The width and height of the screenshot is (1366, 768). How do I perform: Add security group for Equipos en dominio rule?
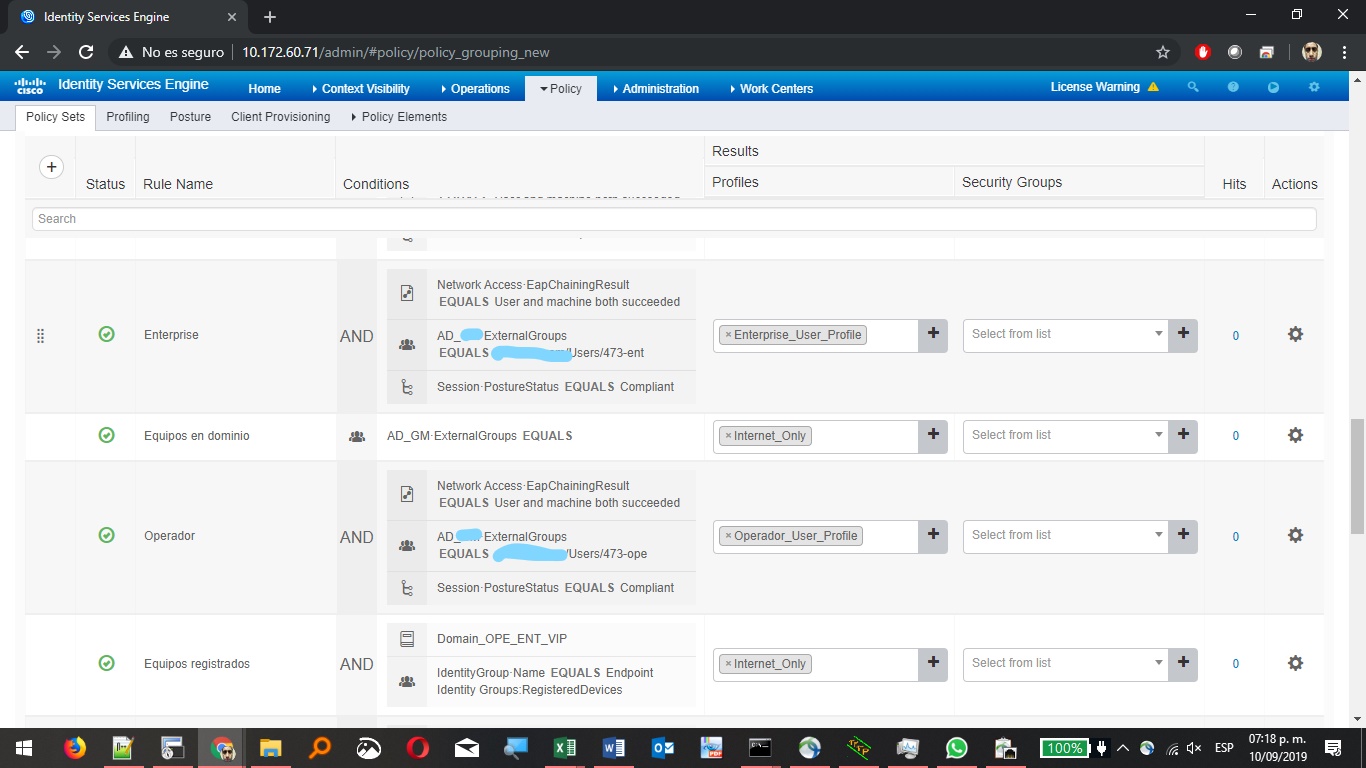[x=1183, y=436]
